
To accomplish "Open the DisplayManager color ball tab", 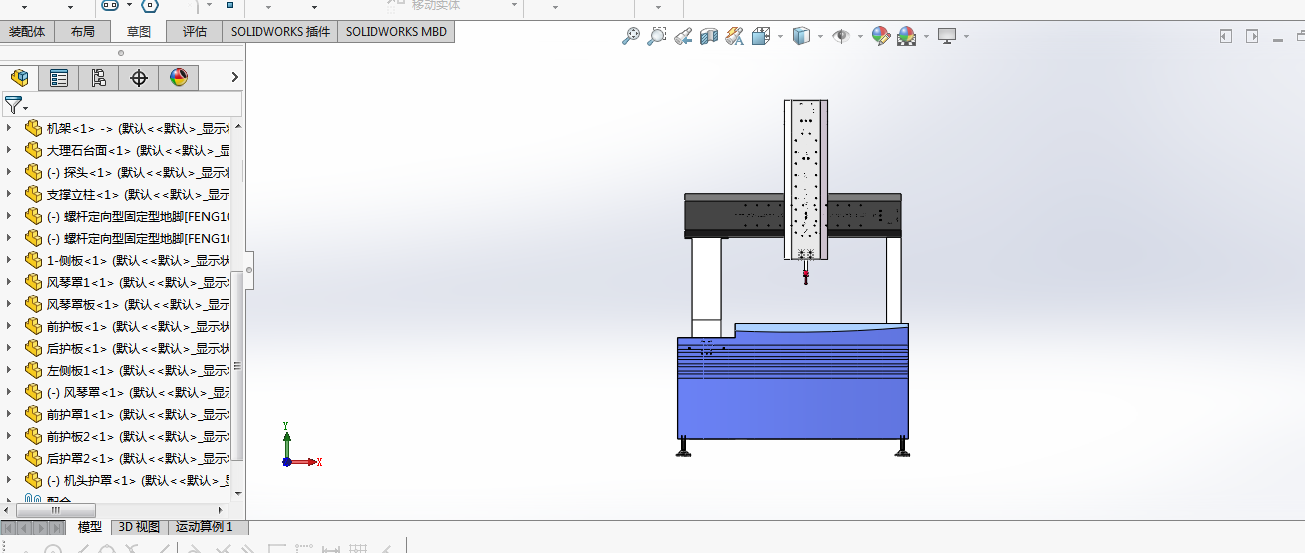I will [179, 78].
